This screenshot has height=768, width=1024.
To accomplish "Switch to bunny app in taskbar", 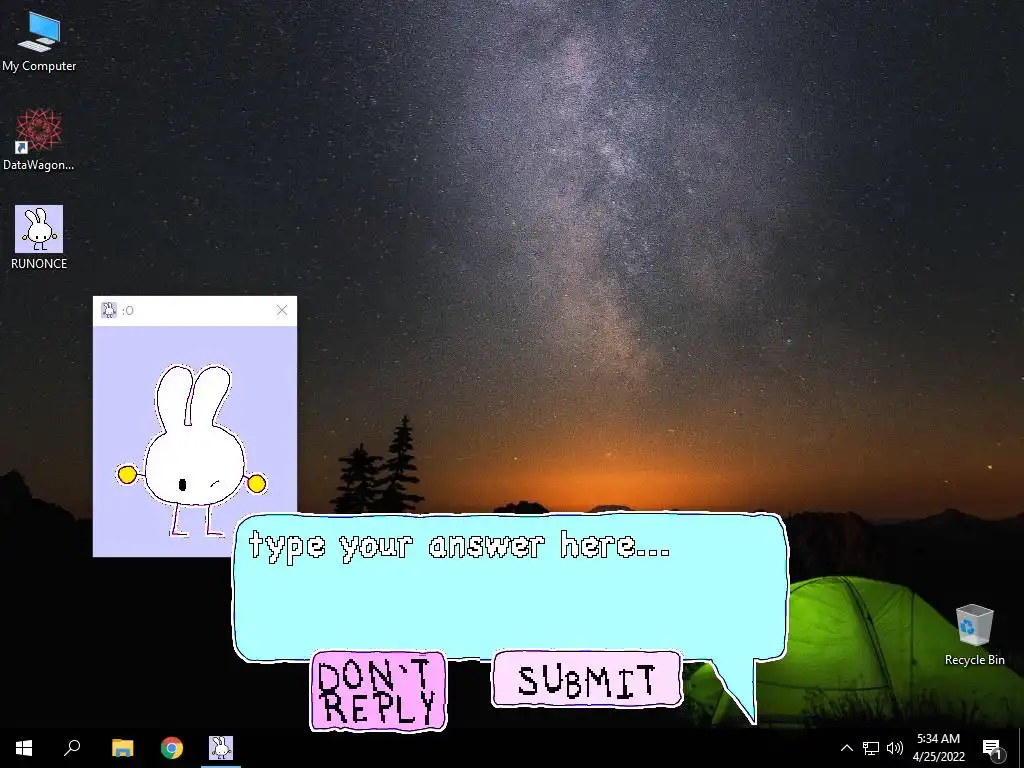I will (x=221, y=748).
